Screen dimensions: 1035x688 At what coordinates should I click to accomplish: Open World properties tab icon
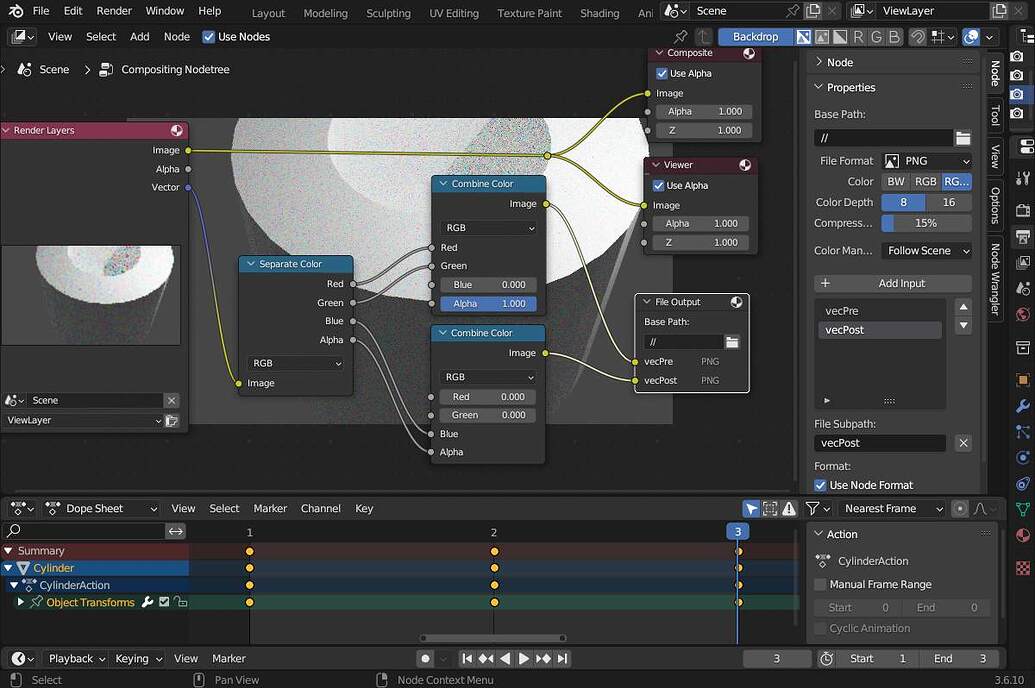point(1022,313)
